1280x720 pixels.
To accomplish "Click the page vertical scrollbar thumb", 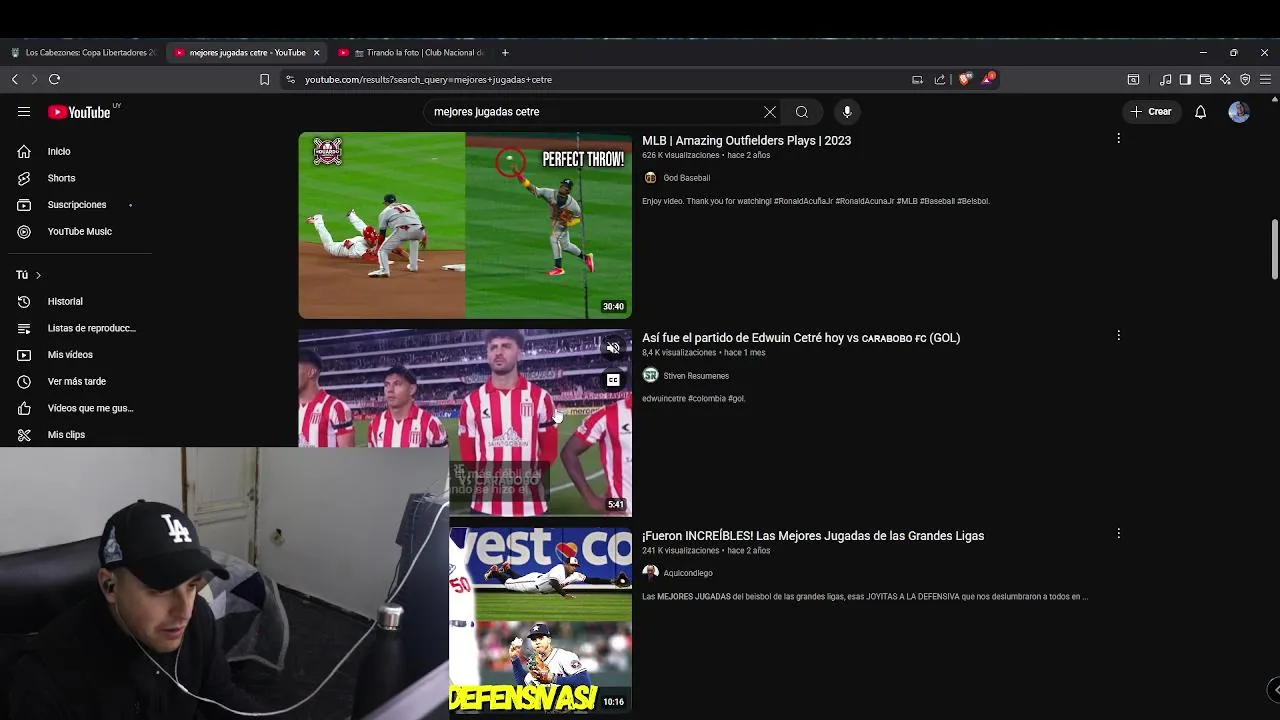I will click(1275, 249).
